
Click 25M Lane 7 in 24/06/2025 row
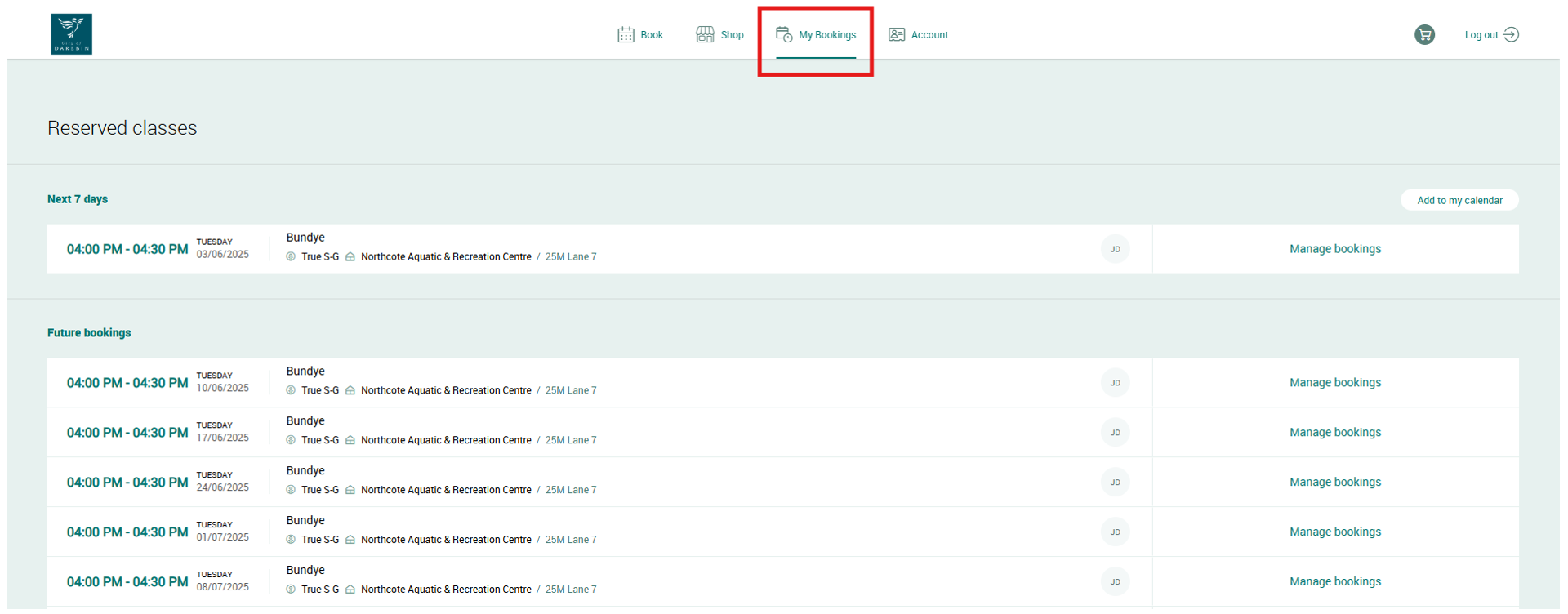(571, 490)
